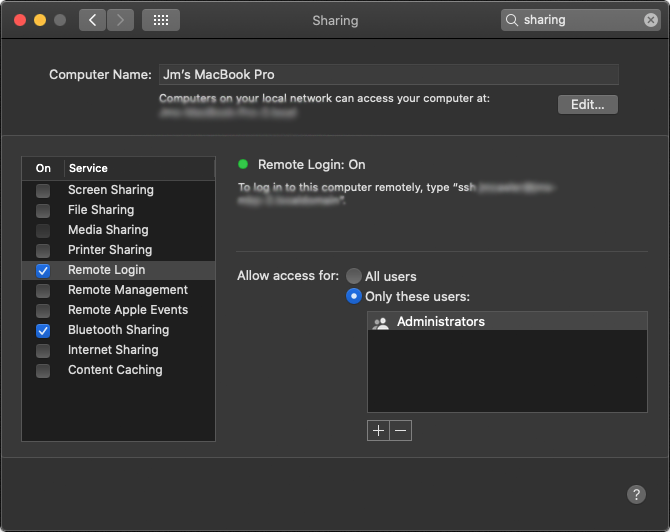Select the Remote Login service row
The width and height of the screenshot is (670, 532).
[x=118, y=270]
